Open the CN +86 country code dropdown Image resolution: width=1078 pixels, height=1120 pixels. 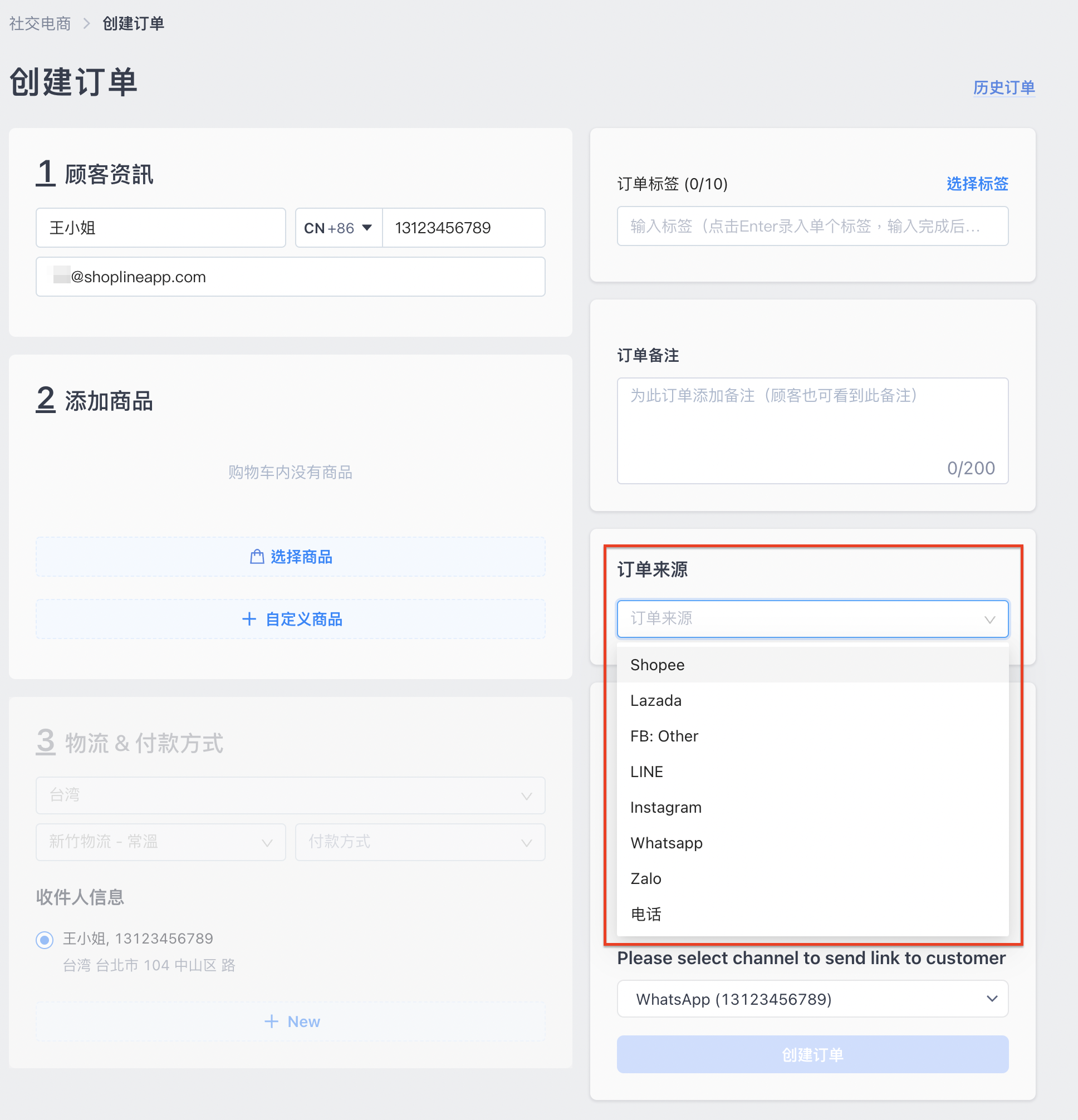click(339, 228)
